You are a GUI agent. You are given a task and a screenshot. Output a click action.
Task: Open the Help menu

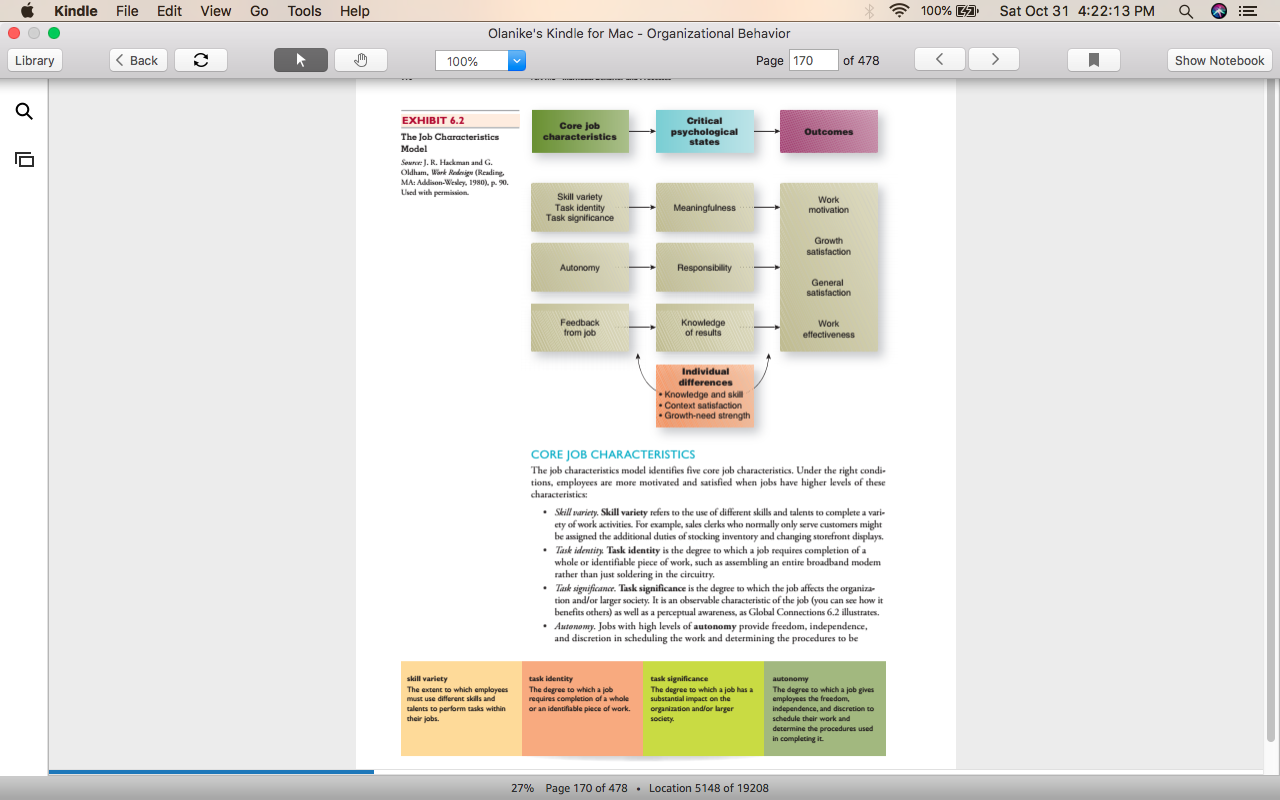(355, 11)
